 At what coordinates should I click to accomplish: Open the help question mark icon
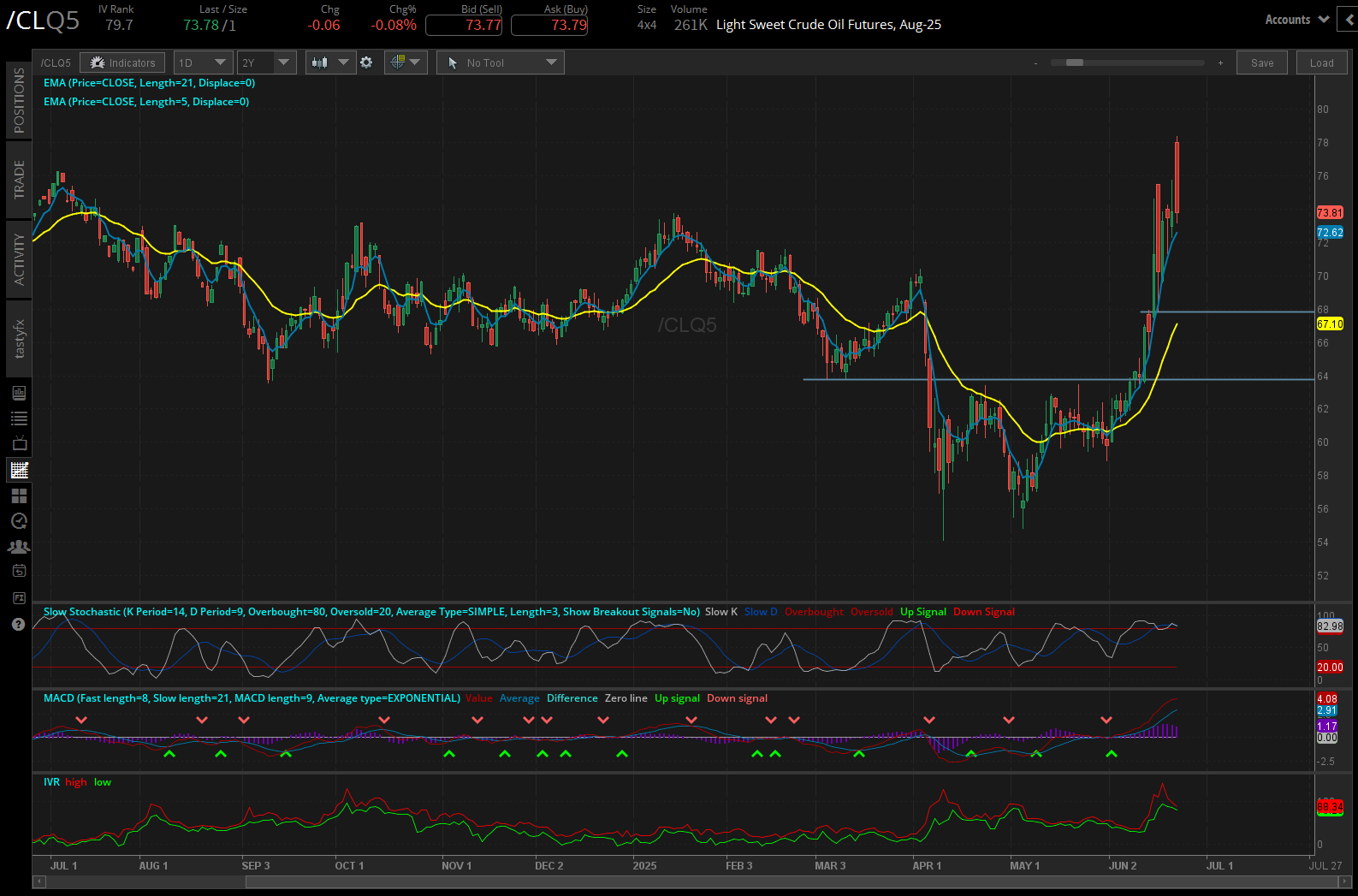point(18,624)
